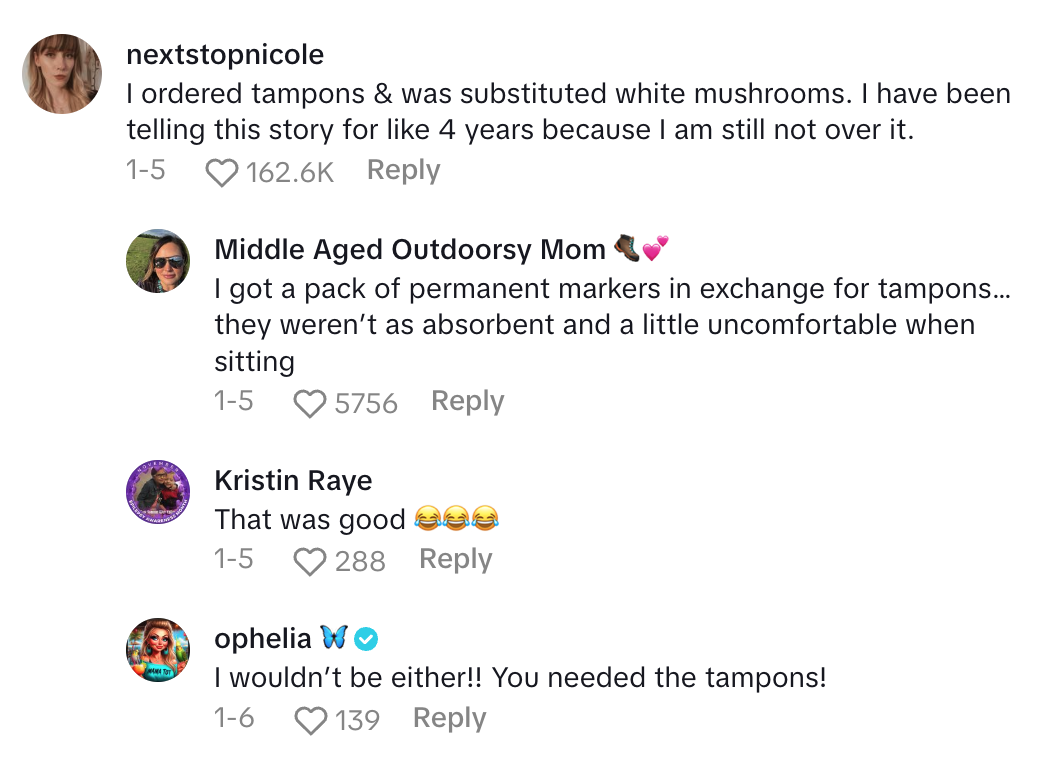This screenshot has width=1046, height=766.
Task: Click ophelia's blue verified badge
Action: click(367, 638)
